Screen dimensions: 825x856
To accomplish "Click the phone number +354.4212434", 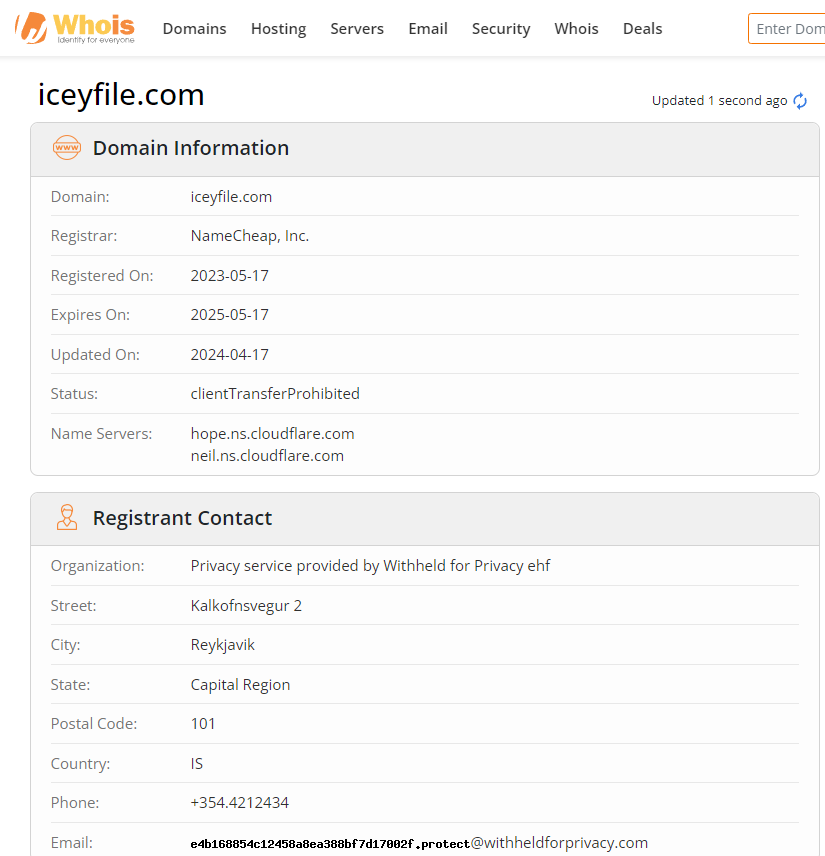I will coord(240,802).
